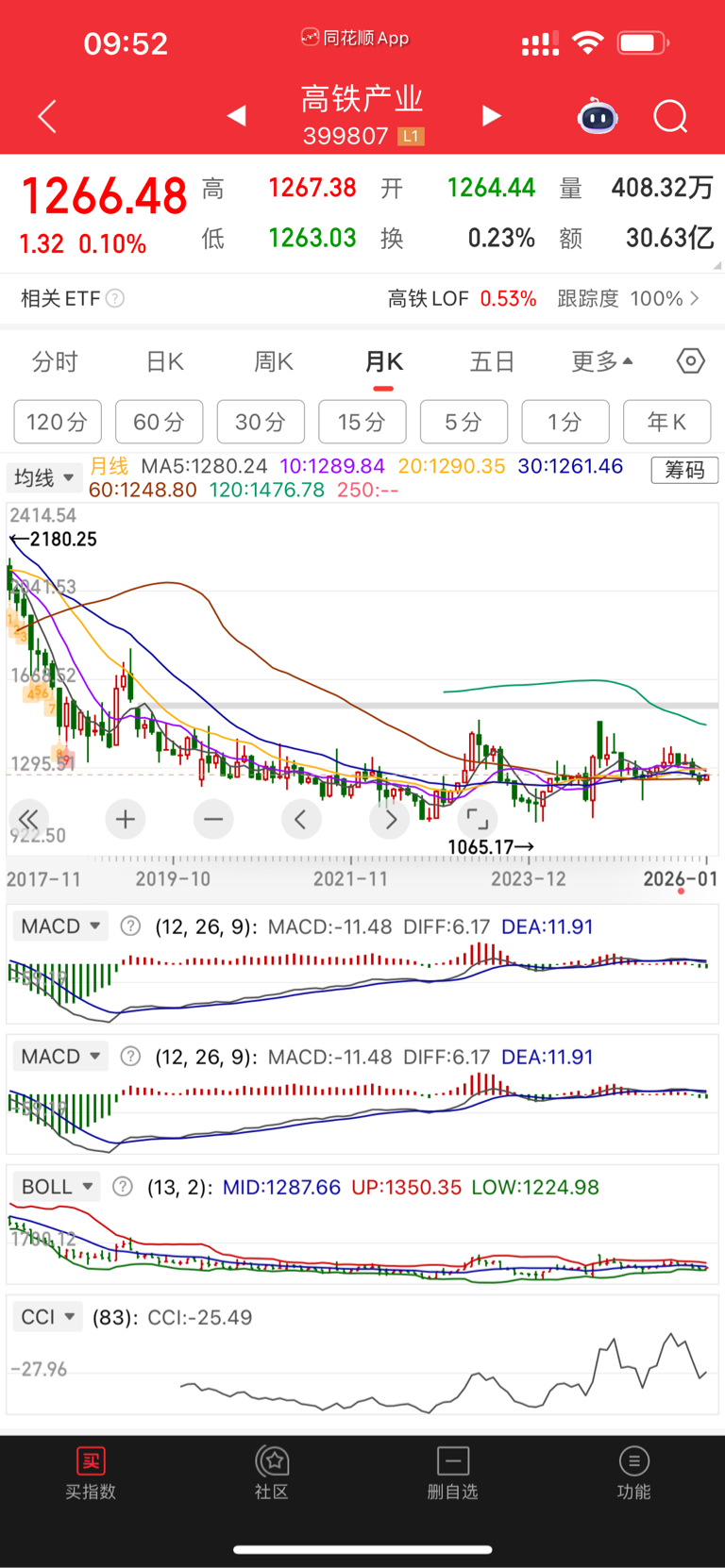This screenshot has width=725, height=1568.
Task: Open help icon beside 相关ETF
Action: 115,298
